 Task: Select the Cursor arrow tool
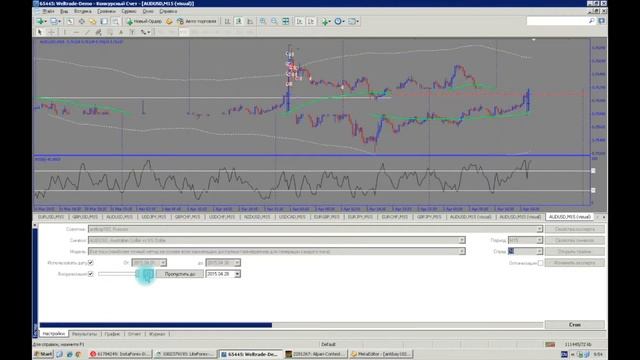click(40, 32)
